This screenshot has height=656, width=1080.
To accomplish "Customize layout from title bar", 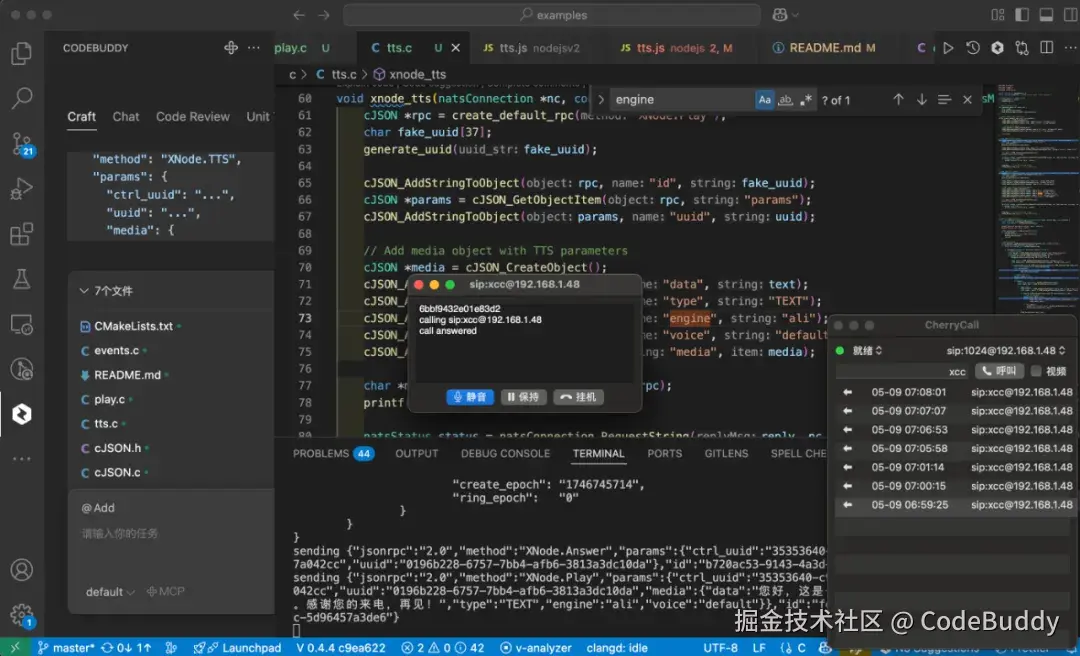I will tap(997, 14).
